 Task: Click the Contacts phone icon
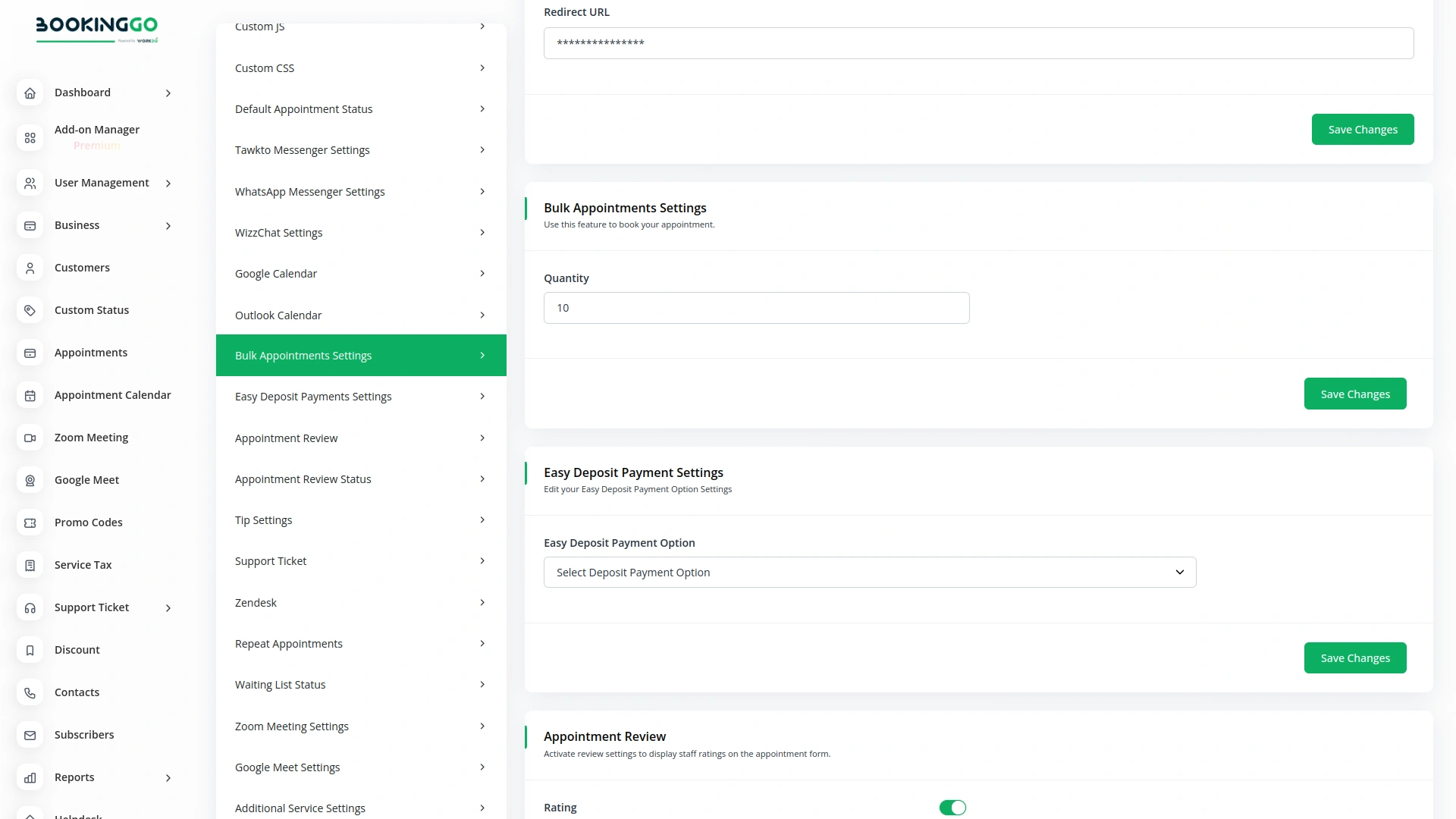coord(30,692)
